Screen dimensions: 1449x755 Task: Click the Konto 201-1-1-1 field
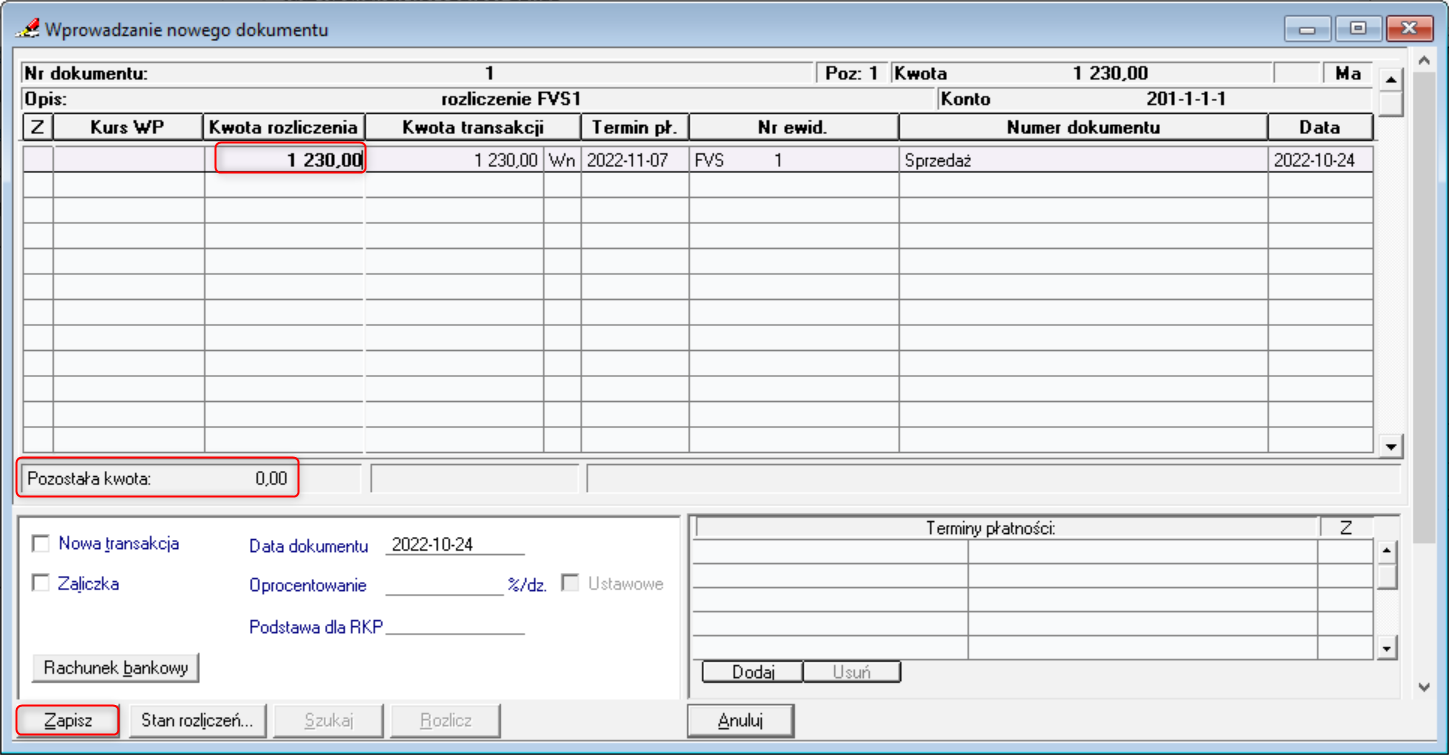pyautogui.click(x=1154, y=99)
